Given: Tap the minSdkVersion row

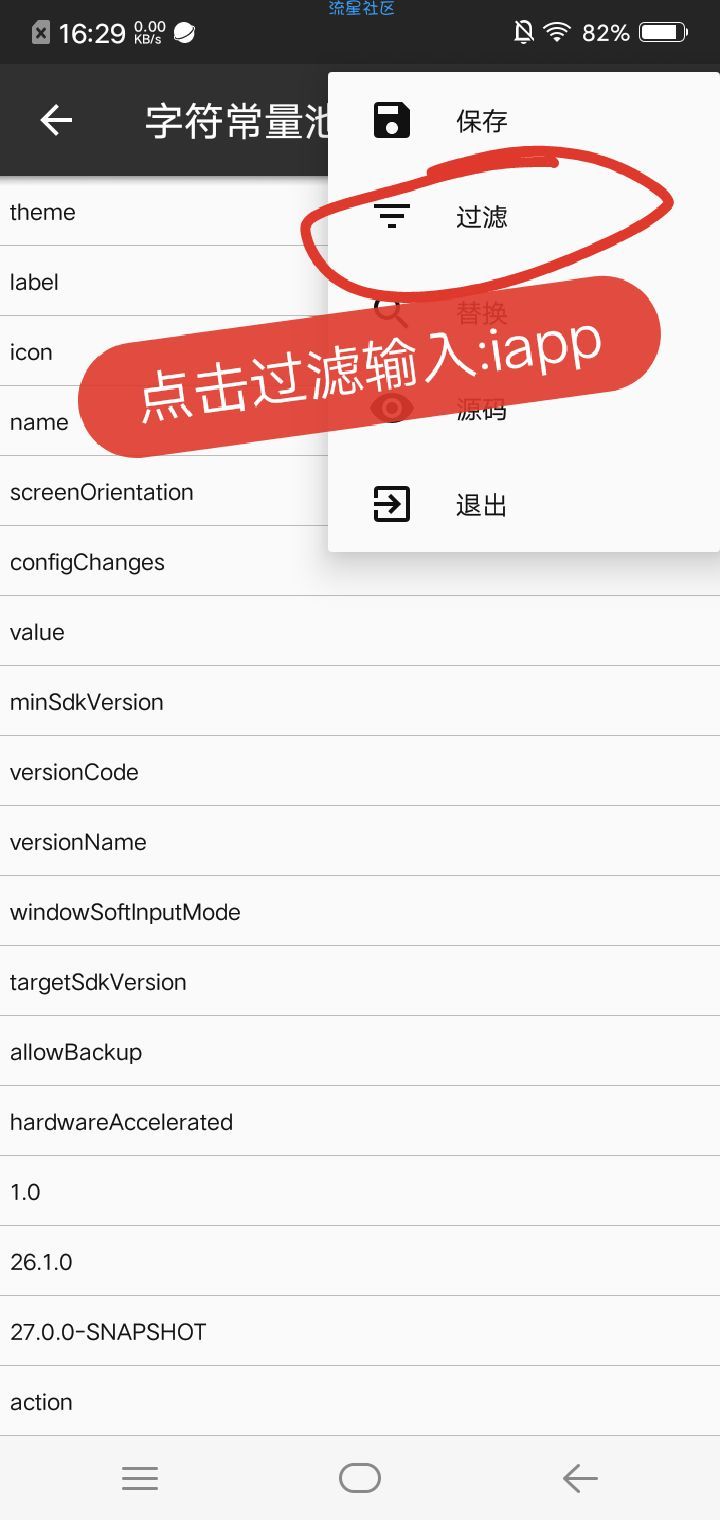Looking at the screenshot, I should coord(360,702).
